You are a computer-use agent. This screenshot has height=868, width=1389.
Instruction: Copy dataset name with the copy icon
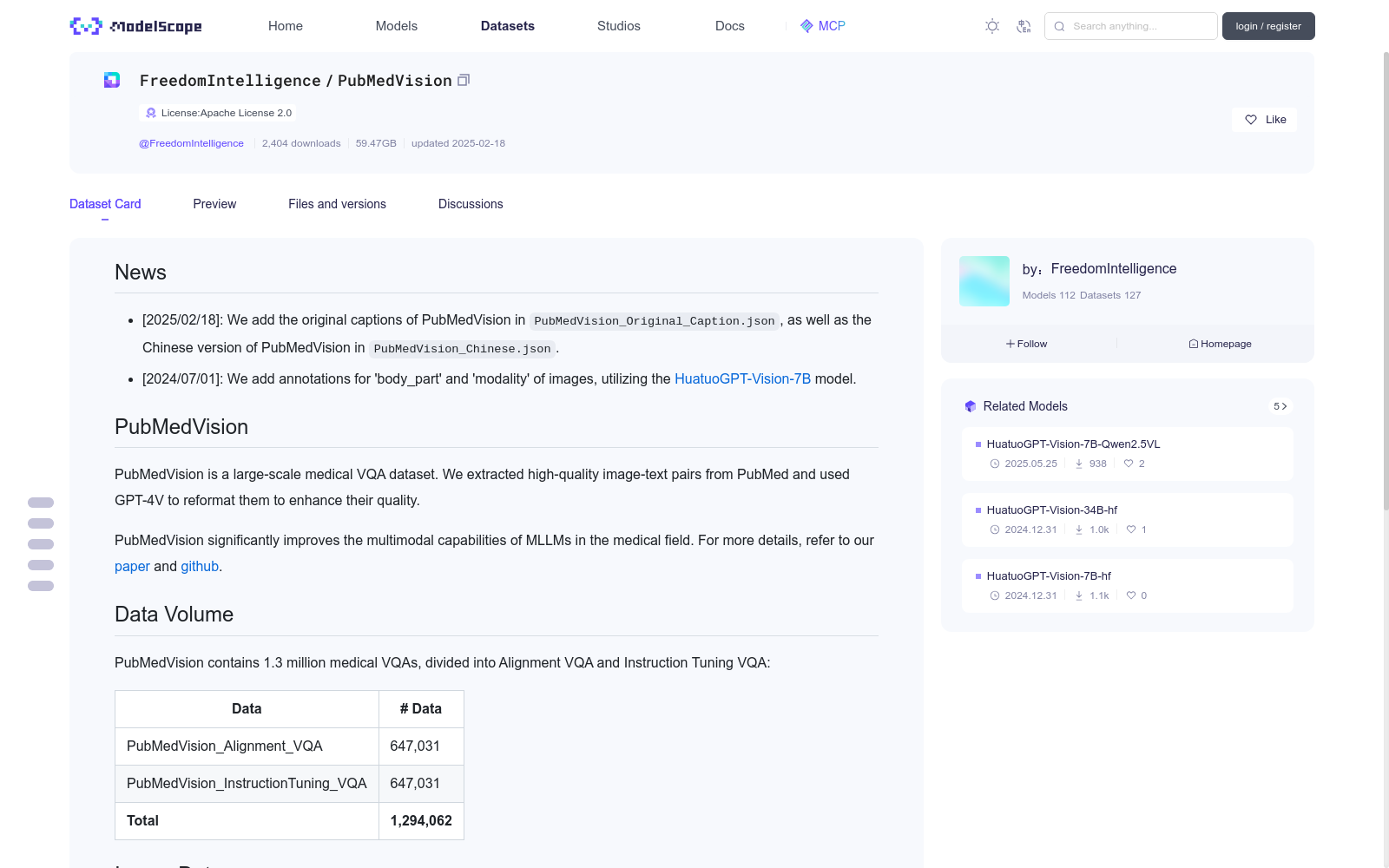[464, 80]
